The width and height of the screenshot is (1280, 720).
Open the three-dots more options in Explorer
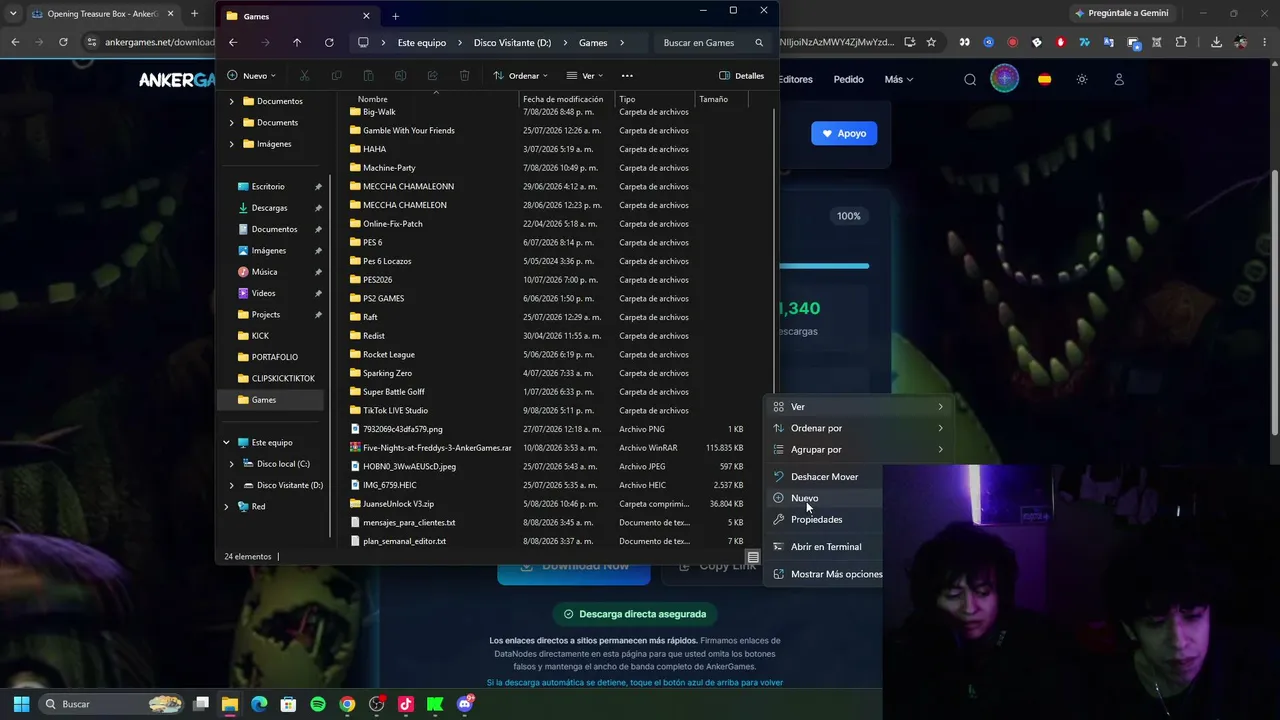click(627, 76)
